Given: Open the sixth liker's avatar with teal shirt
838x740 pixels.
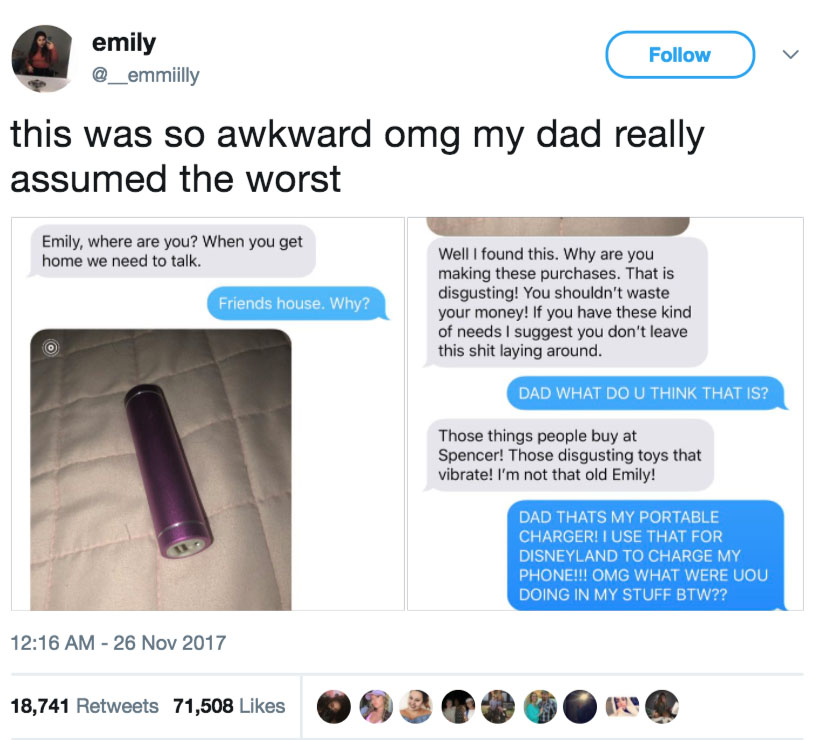Looking at the screenshot, I should 540,706.
